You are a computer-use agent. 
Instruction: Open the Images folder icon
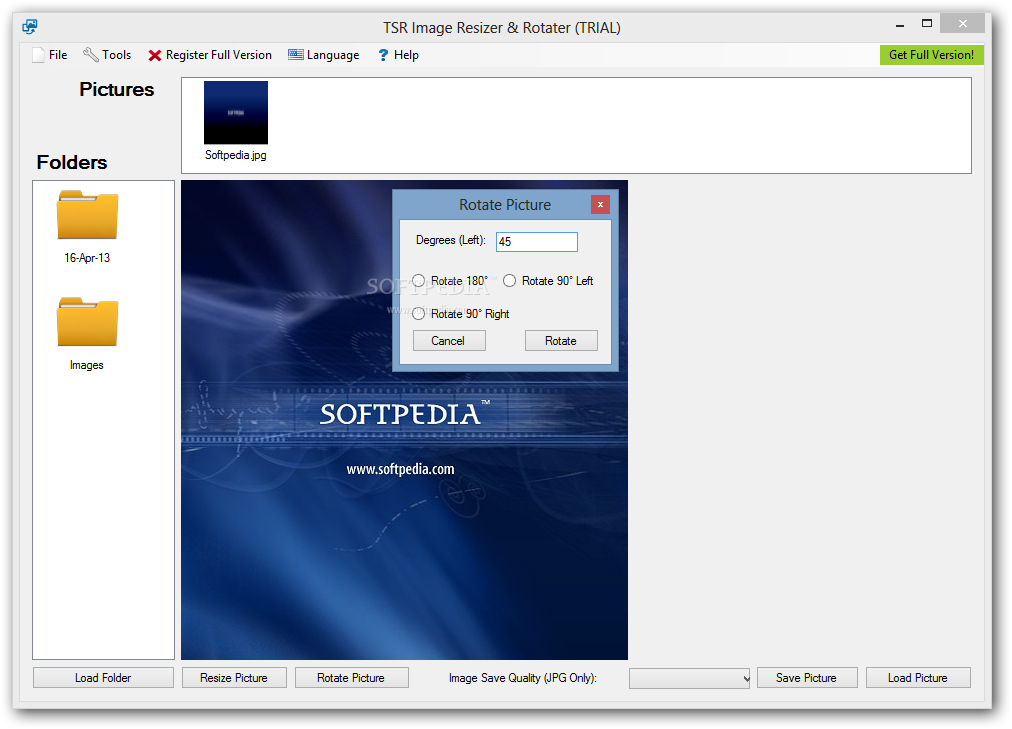coord(87,322)
